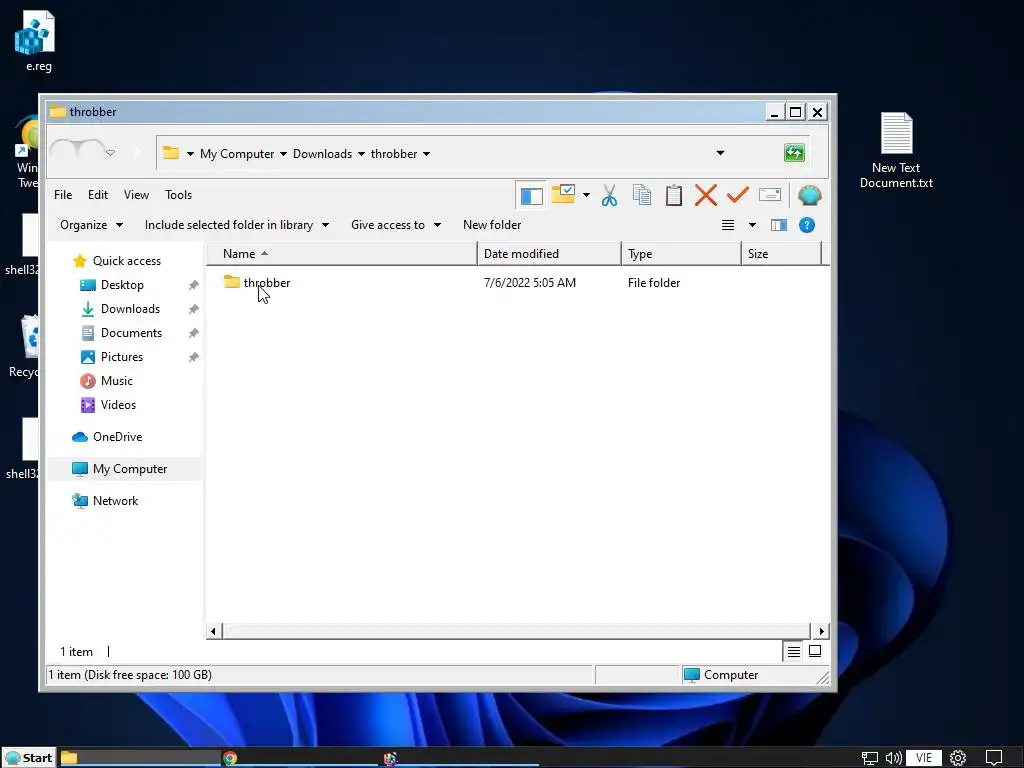Select Quick access in navigation pane
Image resolution: width=1024 pixels, height=768 pixels.
coord(127,261)
